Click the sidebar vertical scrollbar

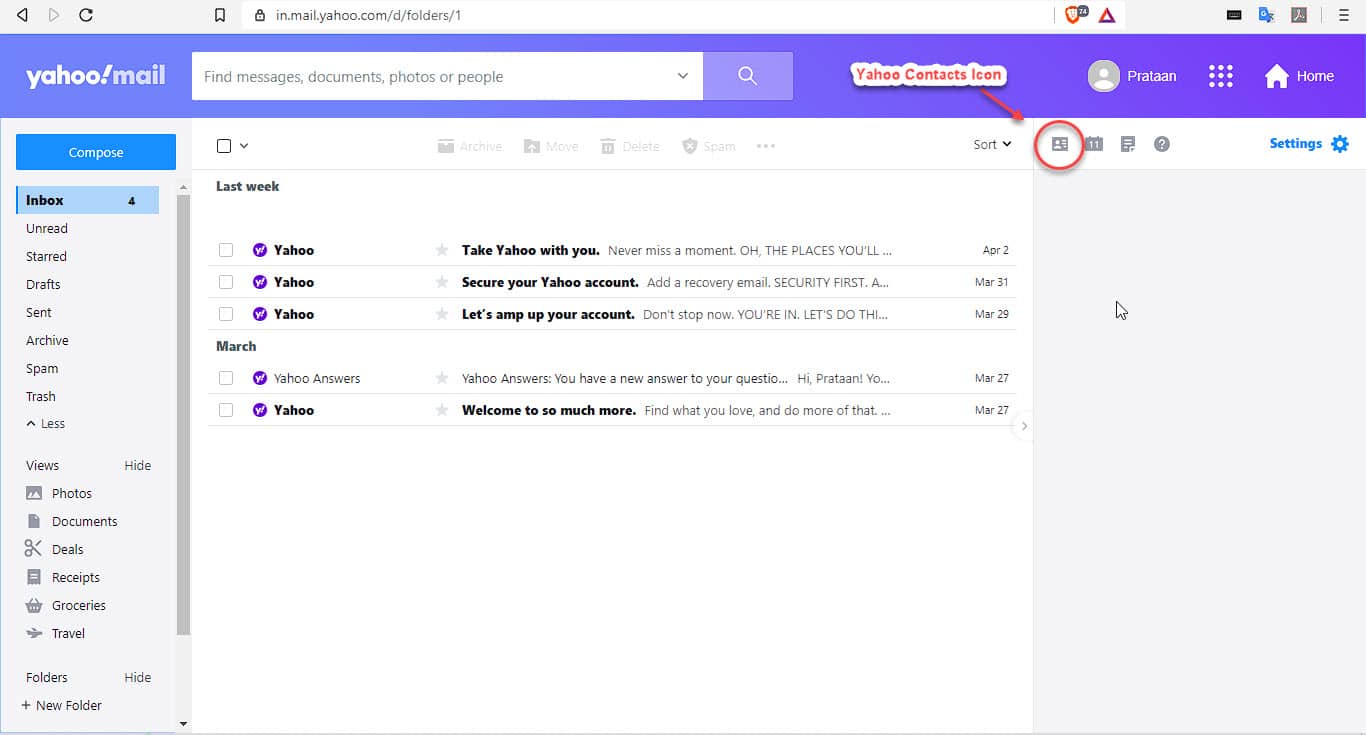pos(183,414)
